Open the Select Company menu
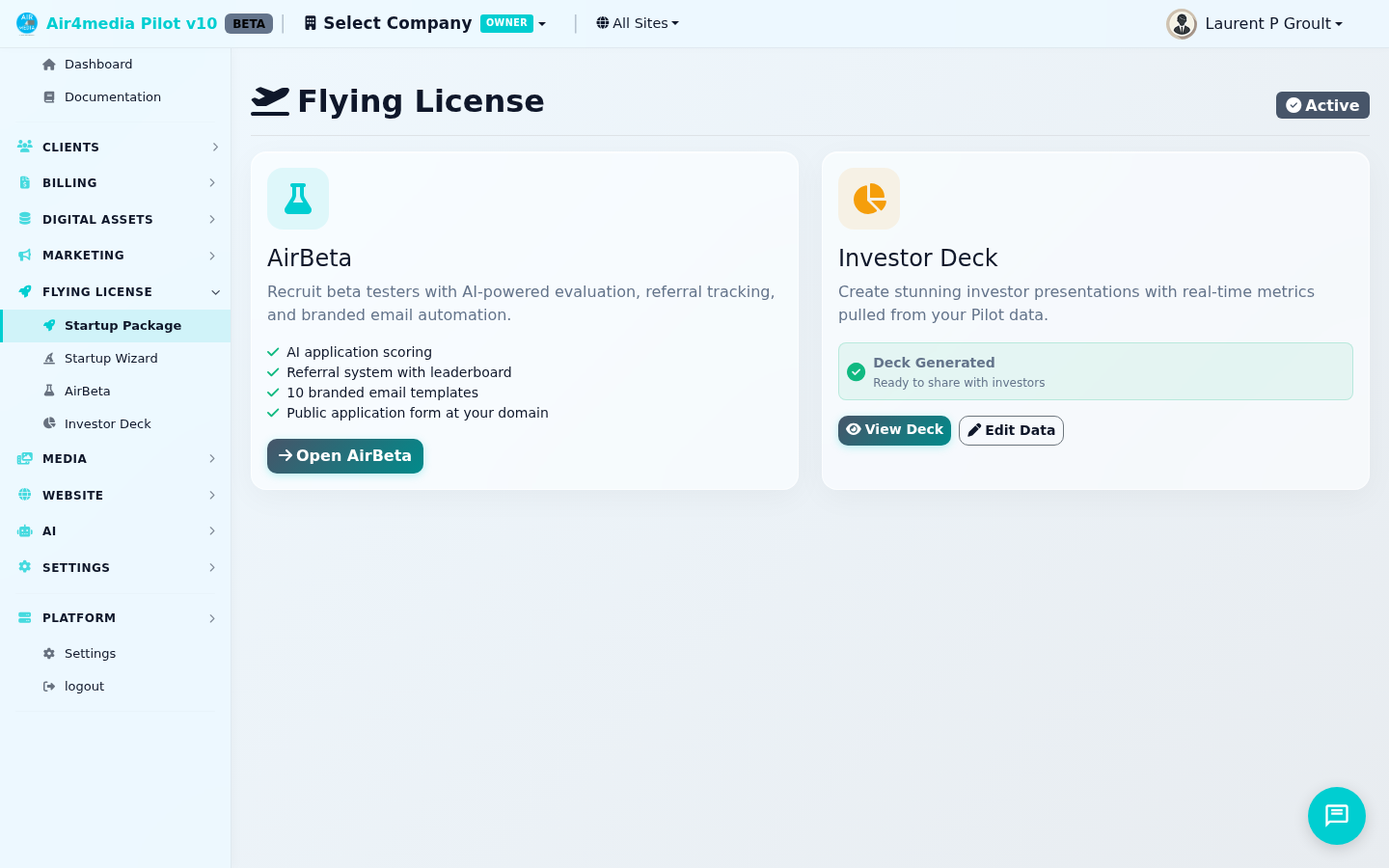The height and width of the screenshot is (868, 1389). click(424, 22)
